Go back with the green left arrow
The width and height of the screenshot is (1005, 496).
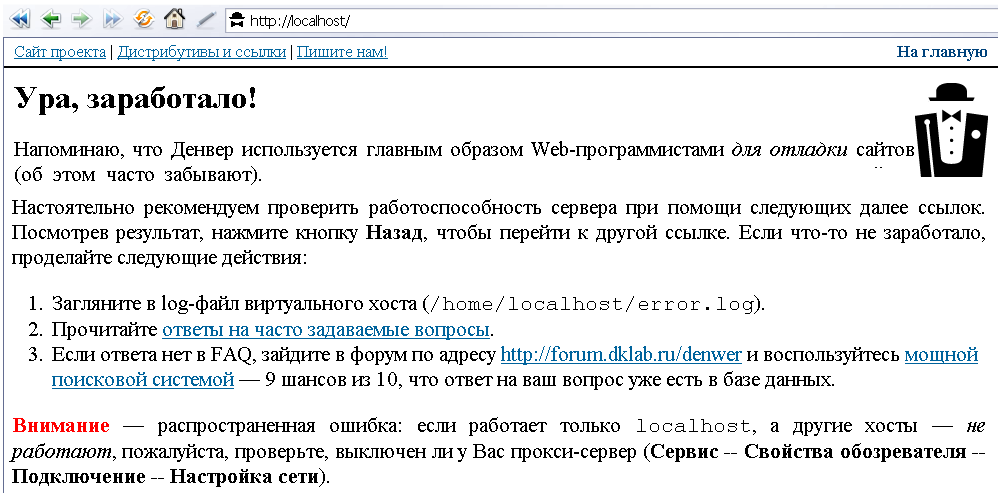[x=51, y=19]
